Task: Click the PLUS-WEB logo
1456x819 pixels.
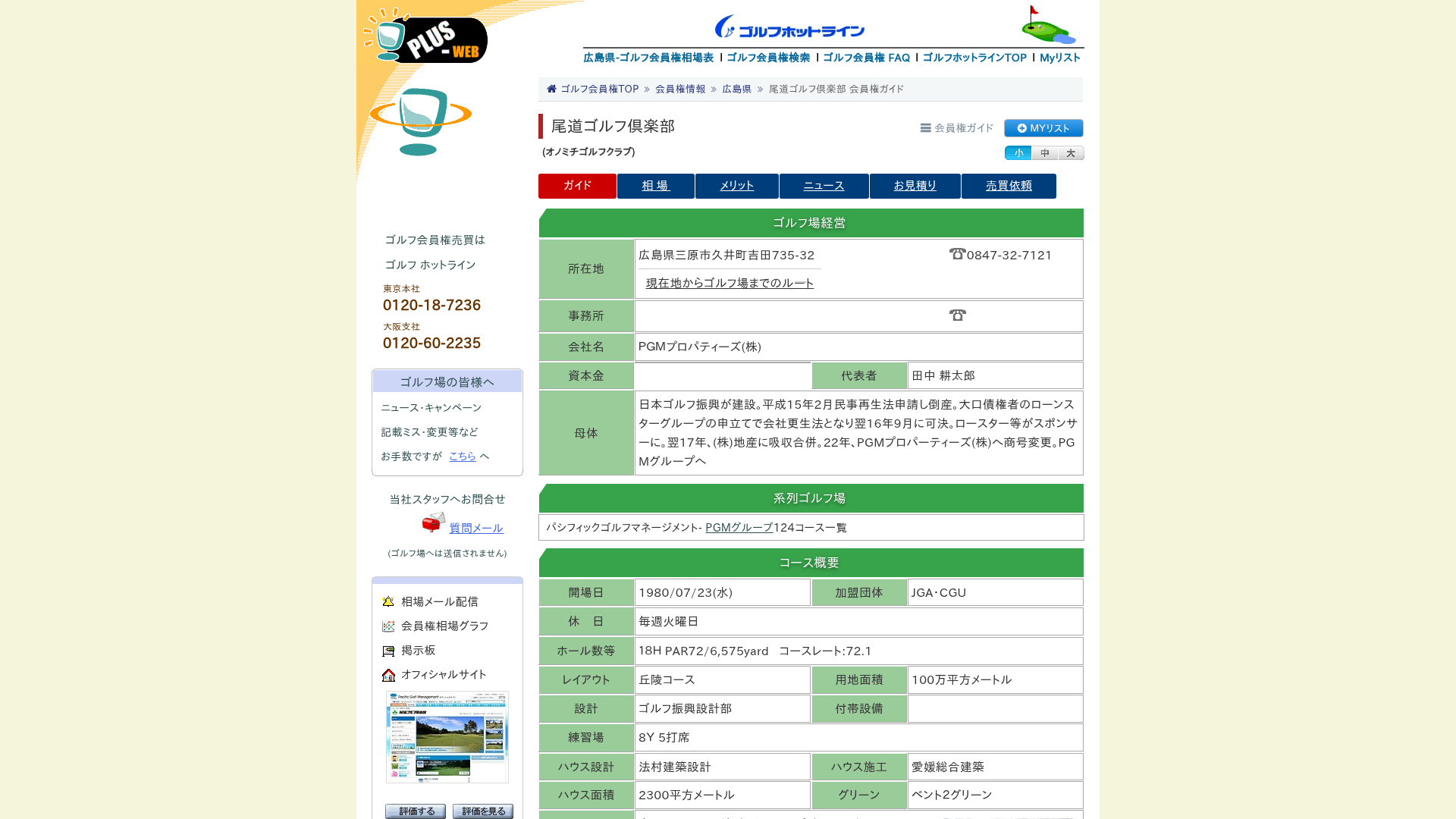Action: pyautogui.click(x=425, y=36)
